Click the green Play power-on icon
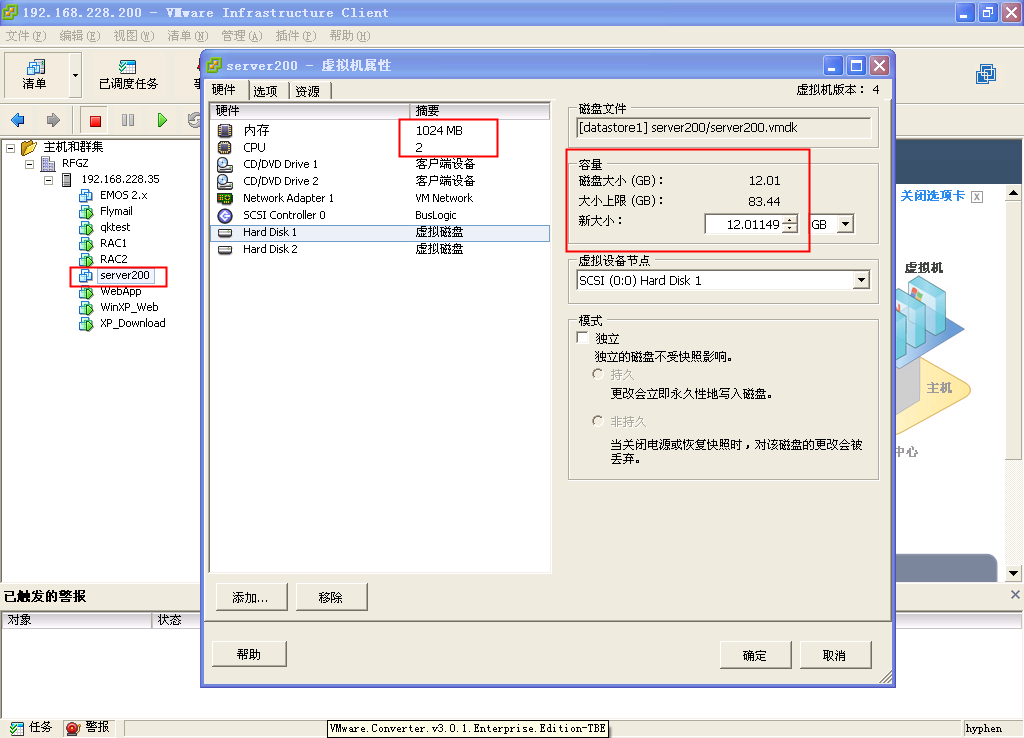Image resolution: width=1024 pixels, height=738 pixels. pos(162,121)
